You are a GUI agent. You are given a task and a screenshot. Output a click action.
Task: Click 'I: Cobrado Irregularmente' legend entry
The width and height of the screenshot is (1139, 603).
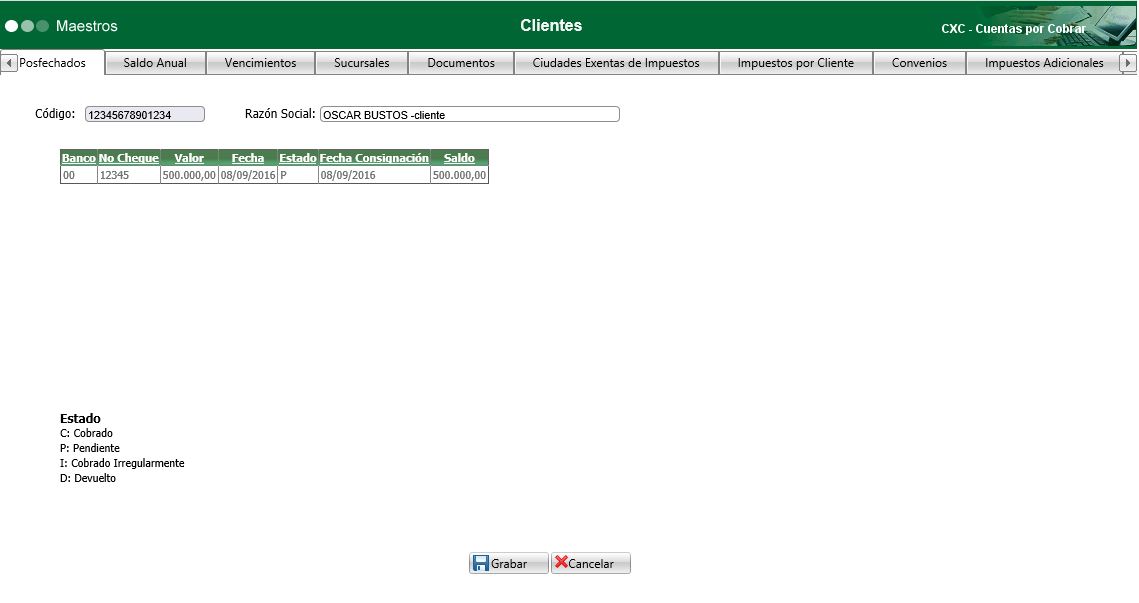coord(122,464)
